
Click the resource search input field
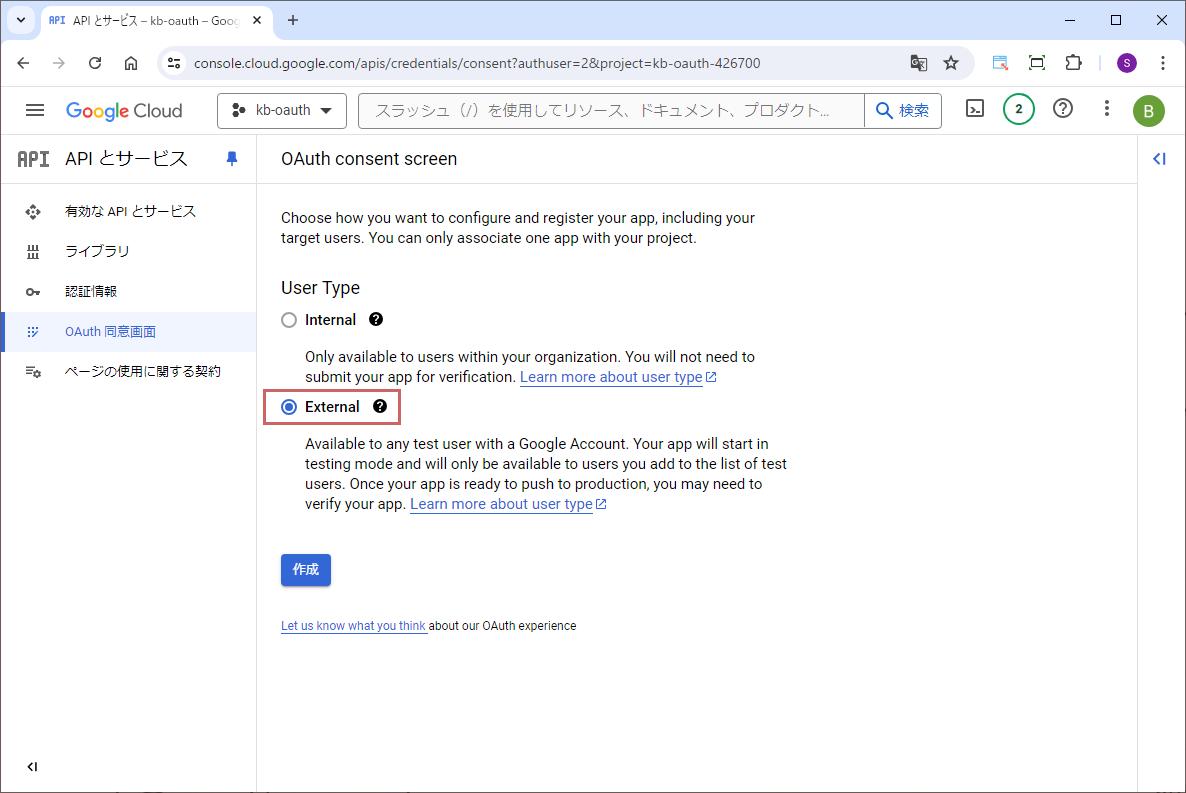pos(610,111)
